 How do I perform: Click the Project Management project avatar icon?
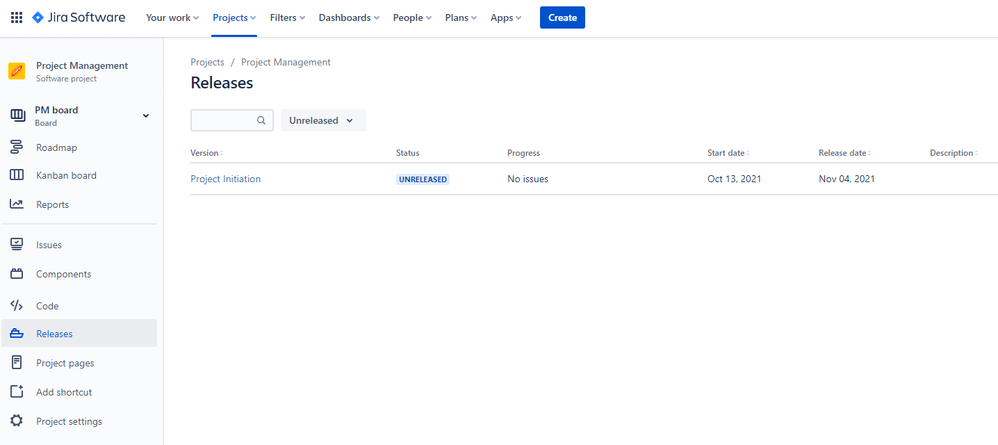coord(17,71)
